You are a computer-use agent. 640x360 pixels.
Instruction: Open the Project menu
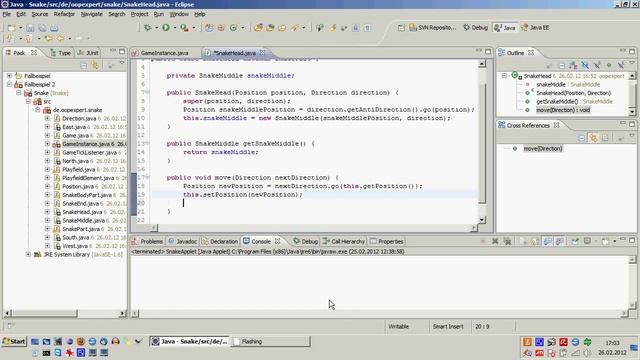tap(139, 14)
